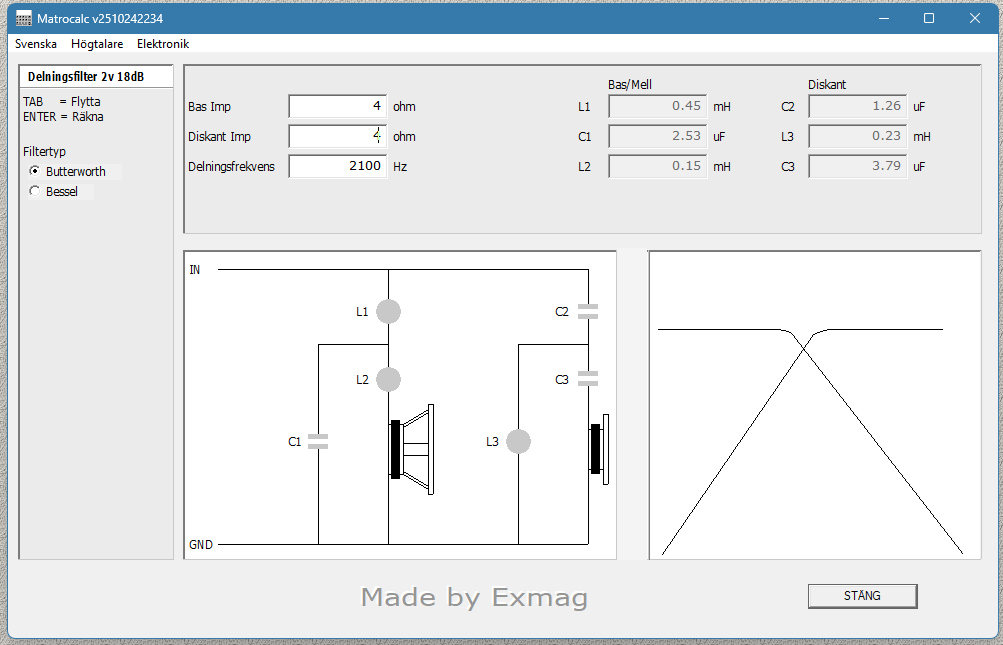Select the Bas Imp input field
1003x645 pixels.
(338, 106)
